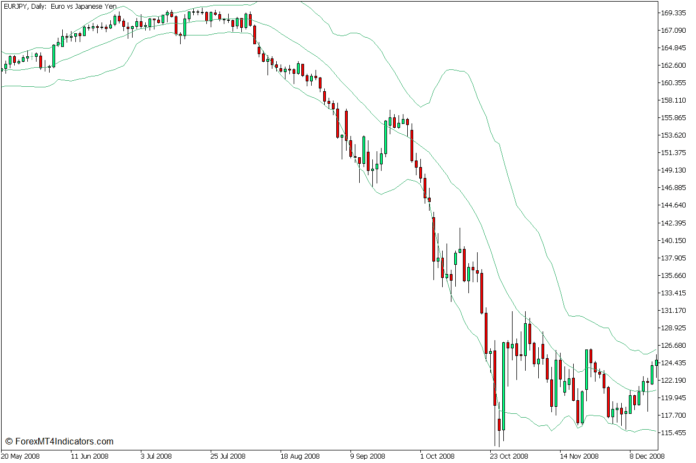The height and width of the screenshot is (463, 696).
Task: Click the ForexMT4Indicators.com watermark
Action: (x=59, y=441)
